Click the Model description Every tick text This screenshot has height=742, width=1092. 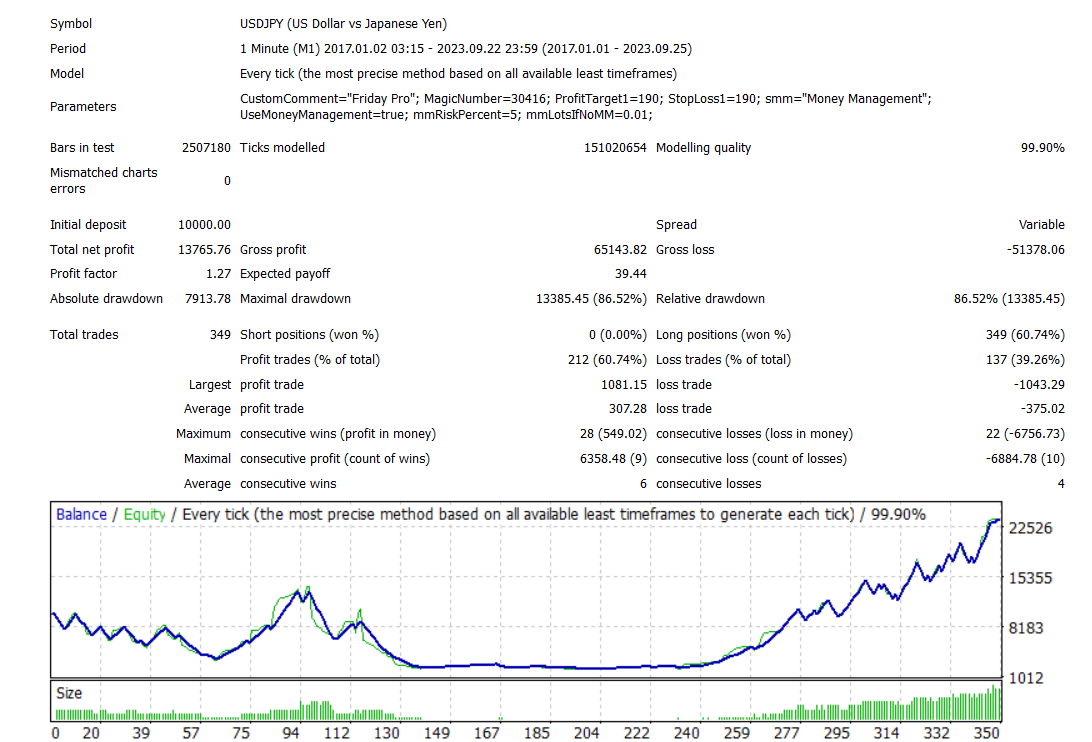click(458, 74)
